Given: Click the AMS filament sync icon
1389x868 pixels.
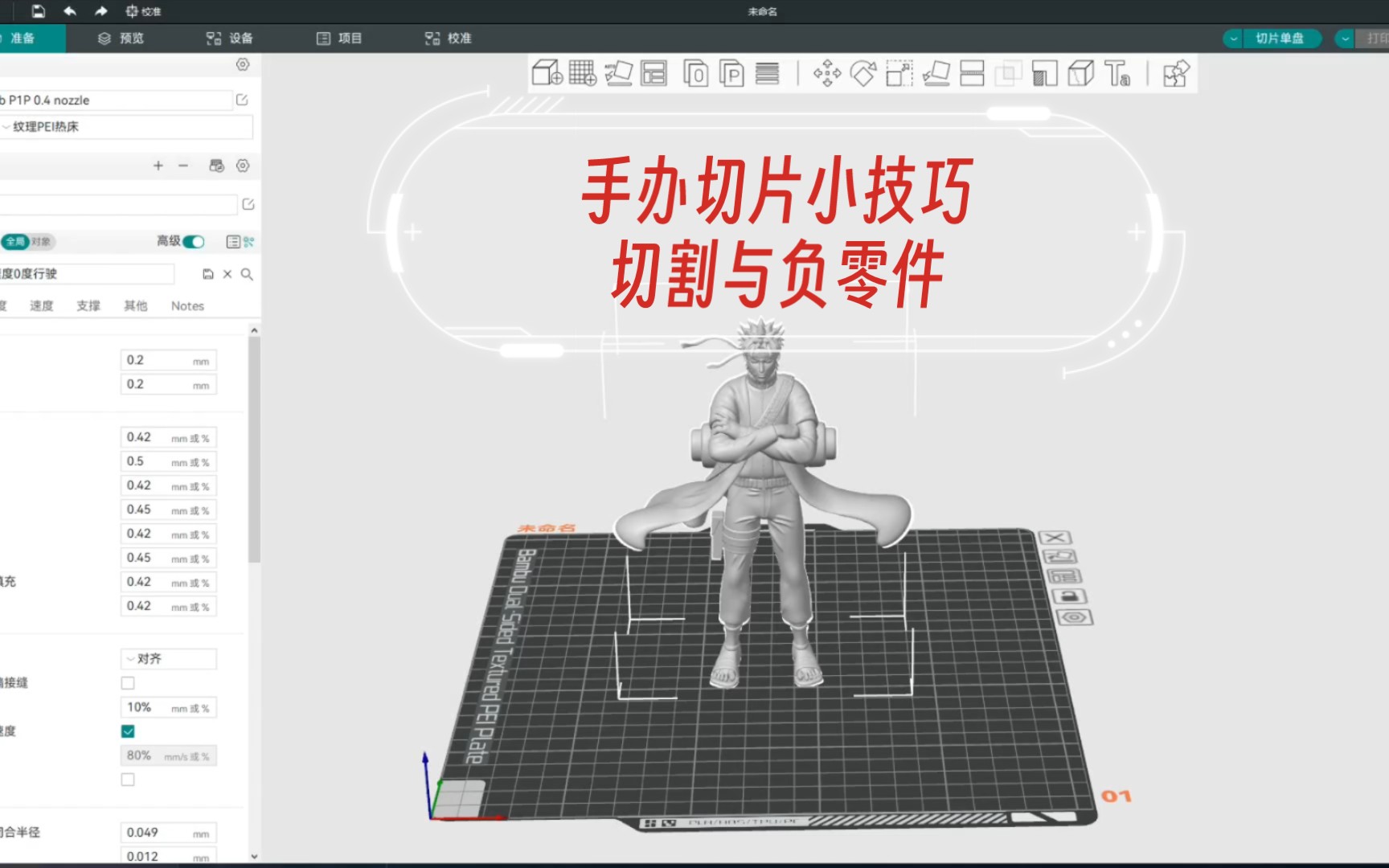Looking at the screenshot, I should [216, 166].
